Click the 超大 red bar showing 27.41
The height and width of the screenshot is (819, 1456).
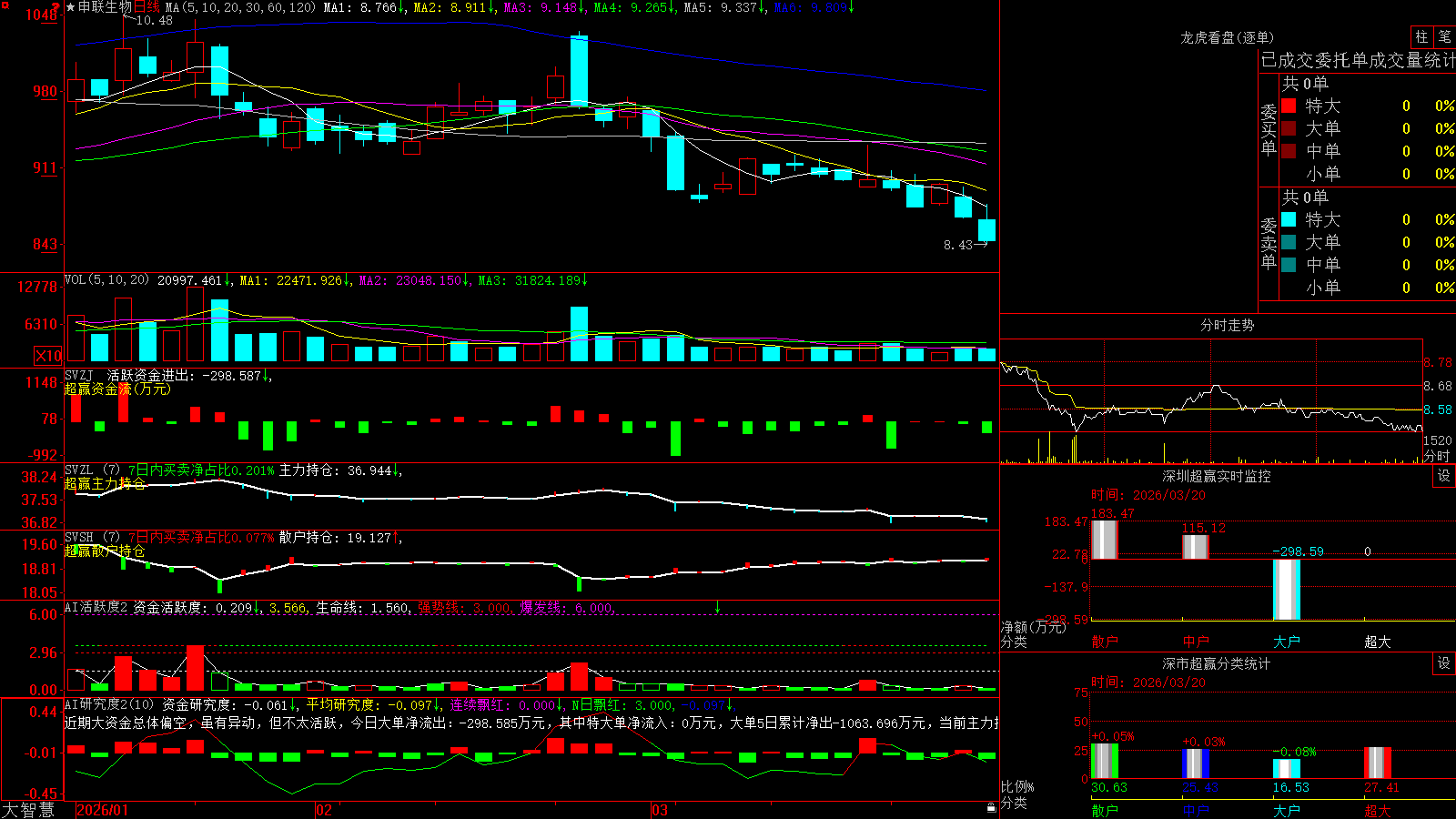pyautogui.click(x=1378, y=763)
